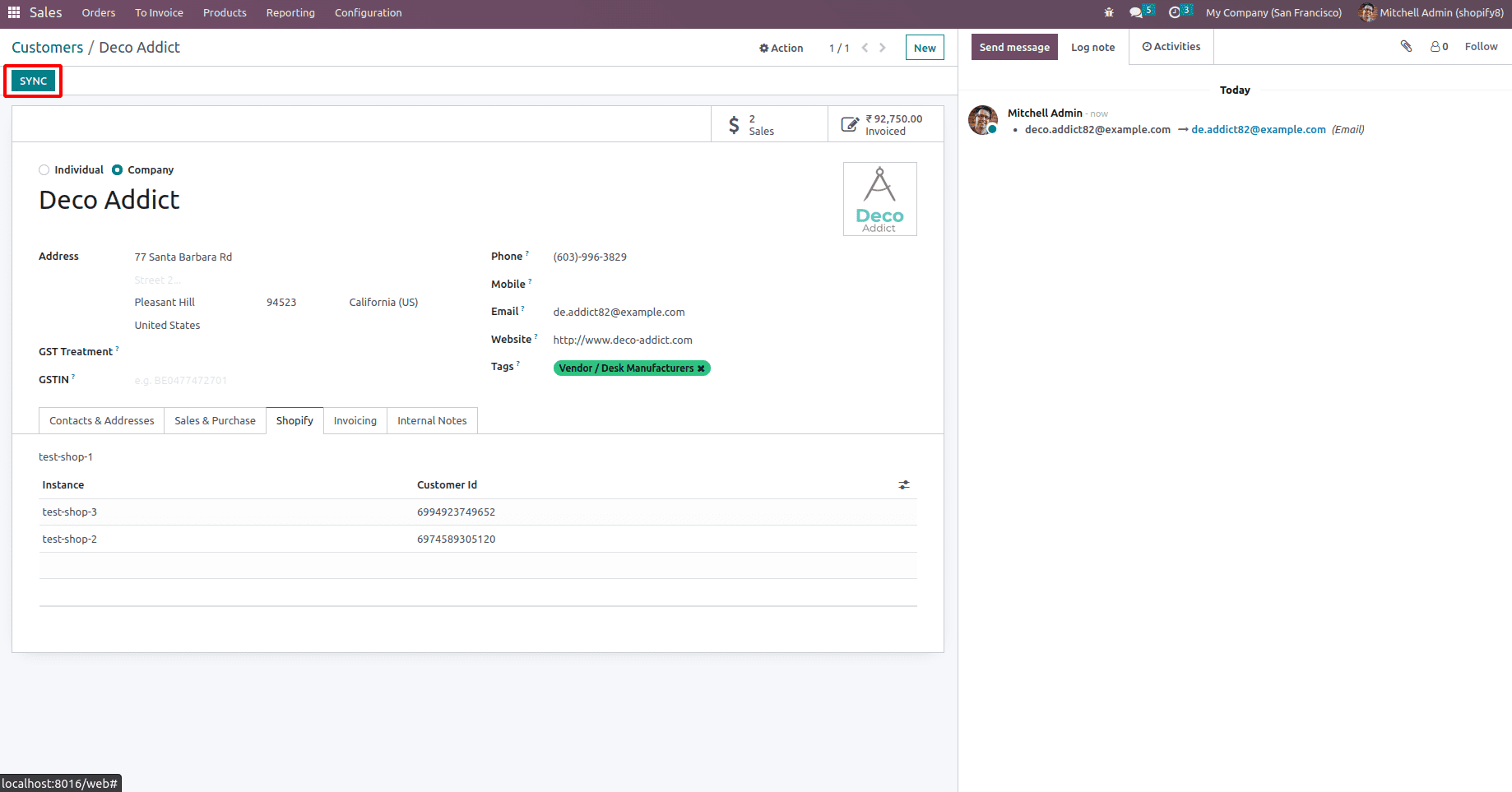This screenshot has height=792, width=1512.
Task: Open the My Company (San Francisco) switcher
Action: [1273, 12]
